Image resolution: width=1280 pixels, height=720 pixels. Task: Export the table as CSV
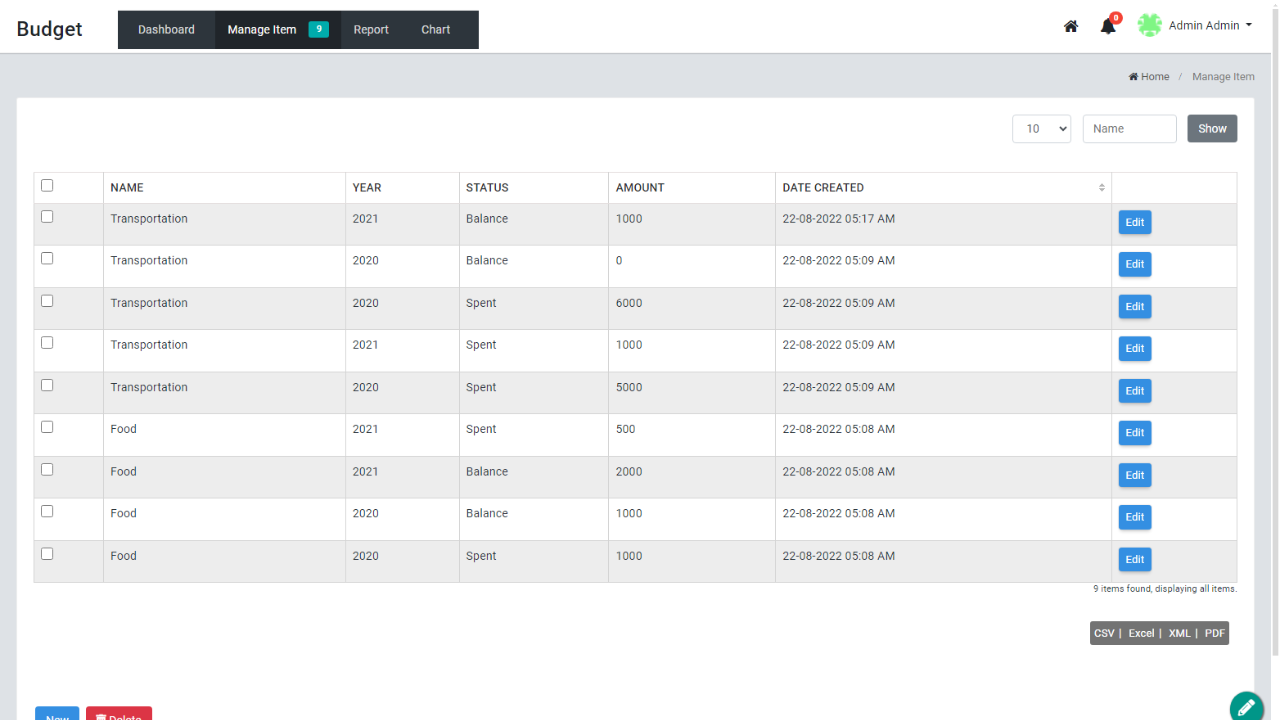1104,633
